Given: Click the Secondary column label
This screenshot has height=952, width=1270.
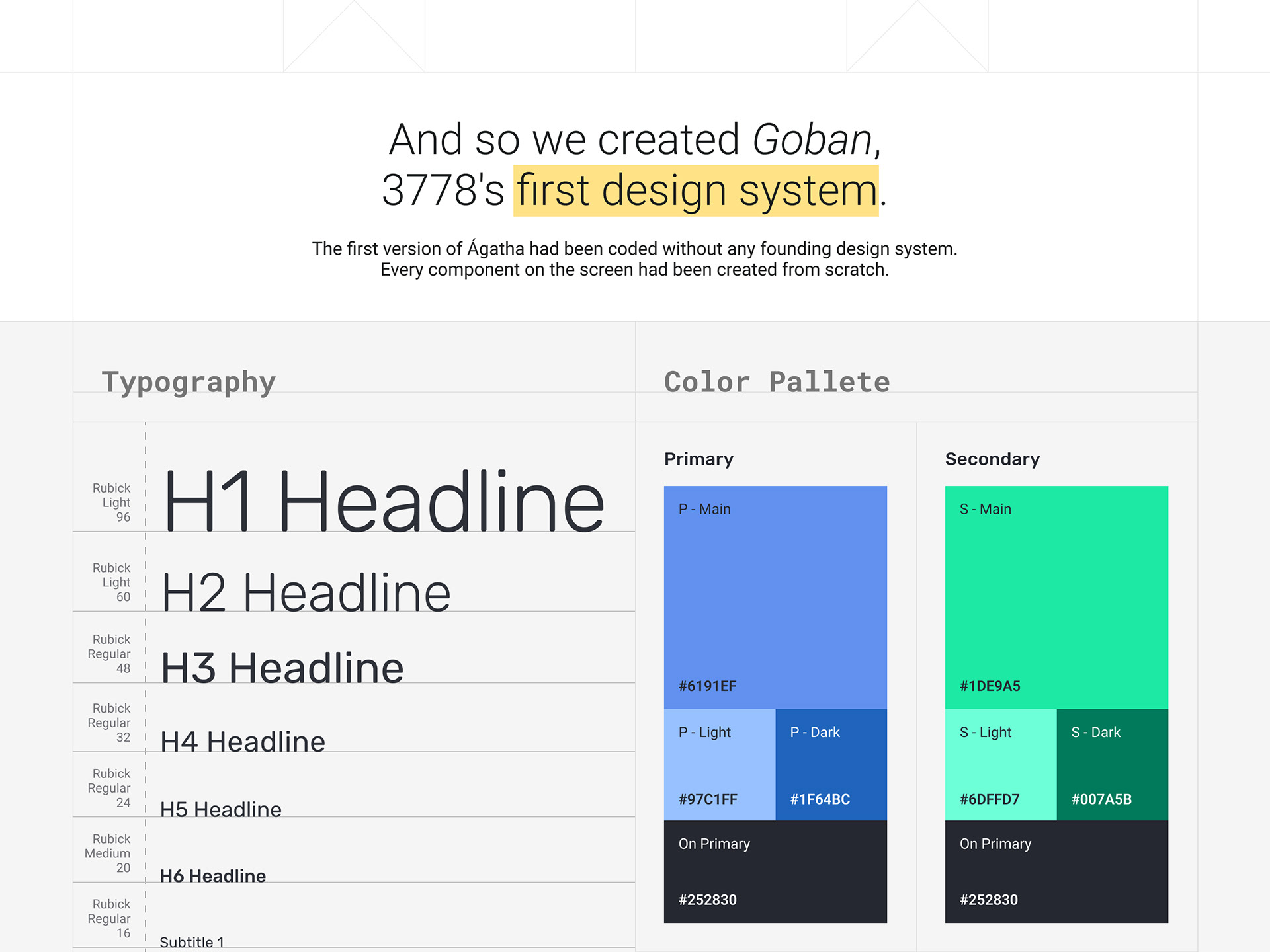Looking at the screenshot, I should (992, 459).
